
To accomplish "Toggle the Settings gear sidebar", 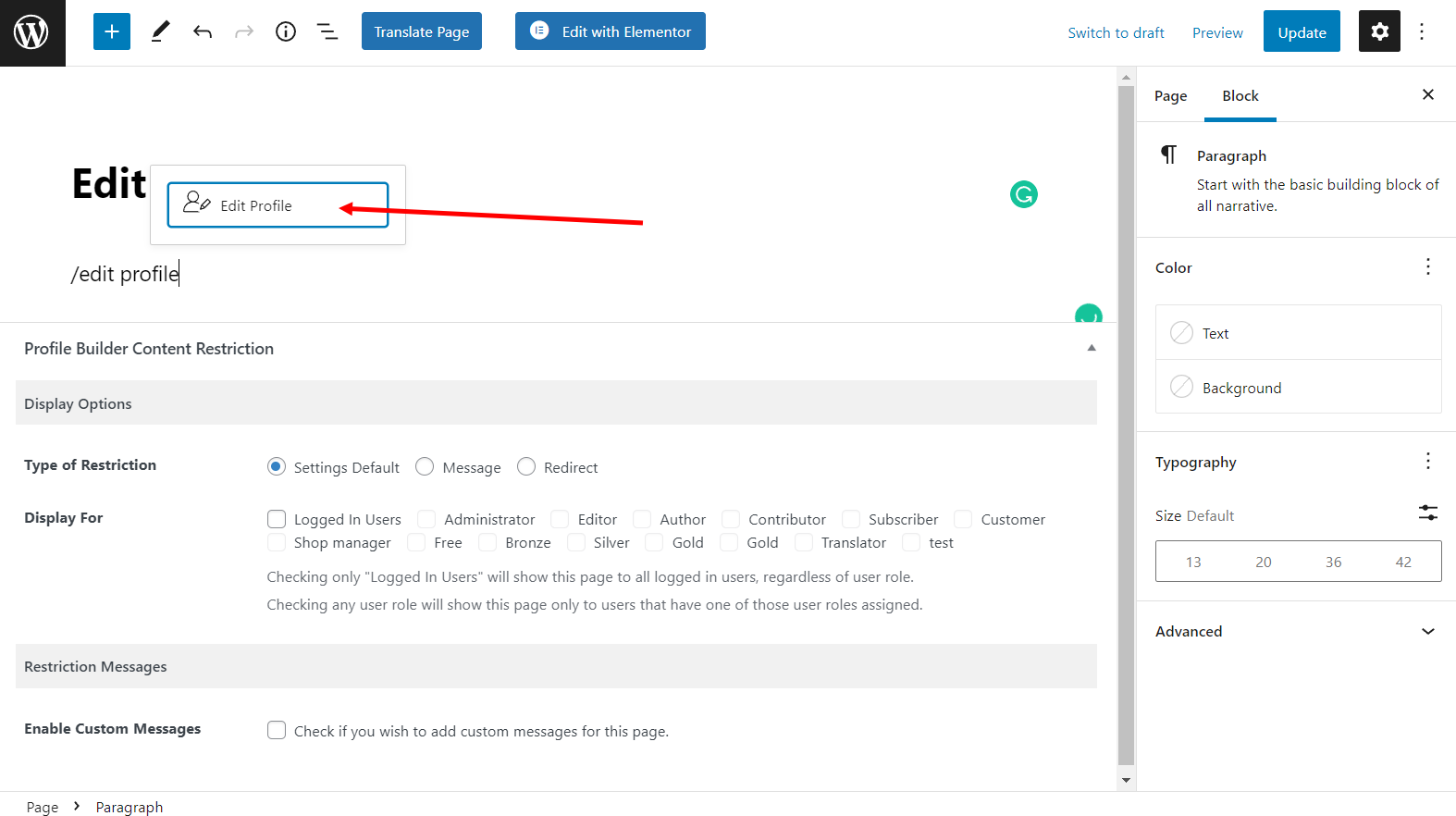I will point(1379,31).
